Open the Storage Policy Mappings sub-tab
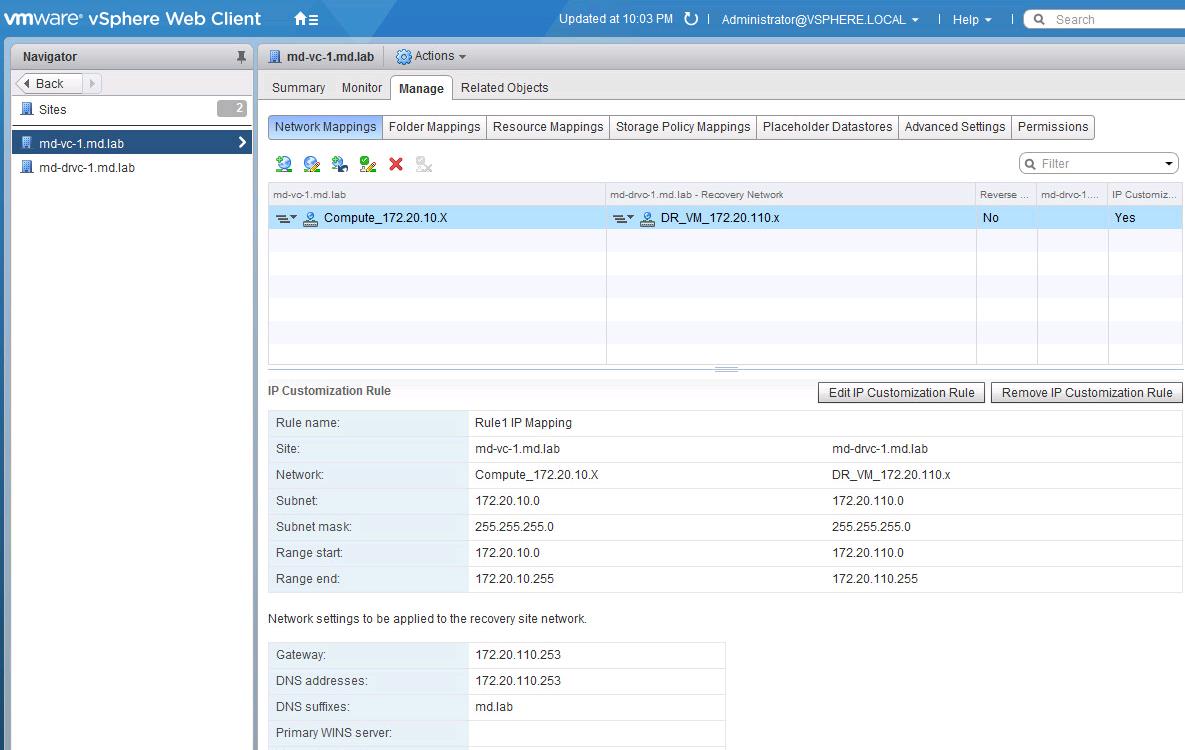The image size is (1185, 750). click(x=683, y=127)
